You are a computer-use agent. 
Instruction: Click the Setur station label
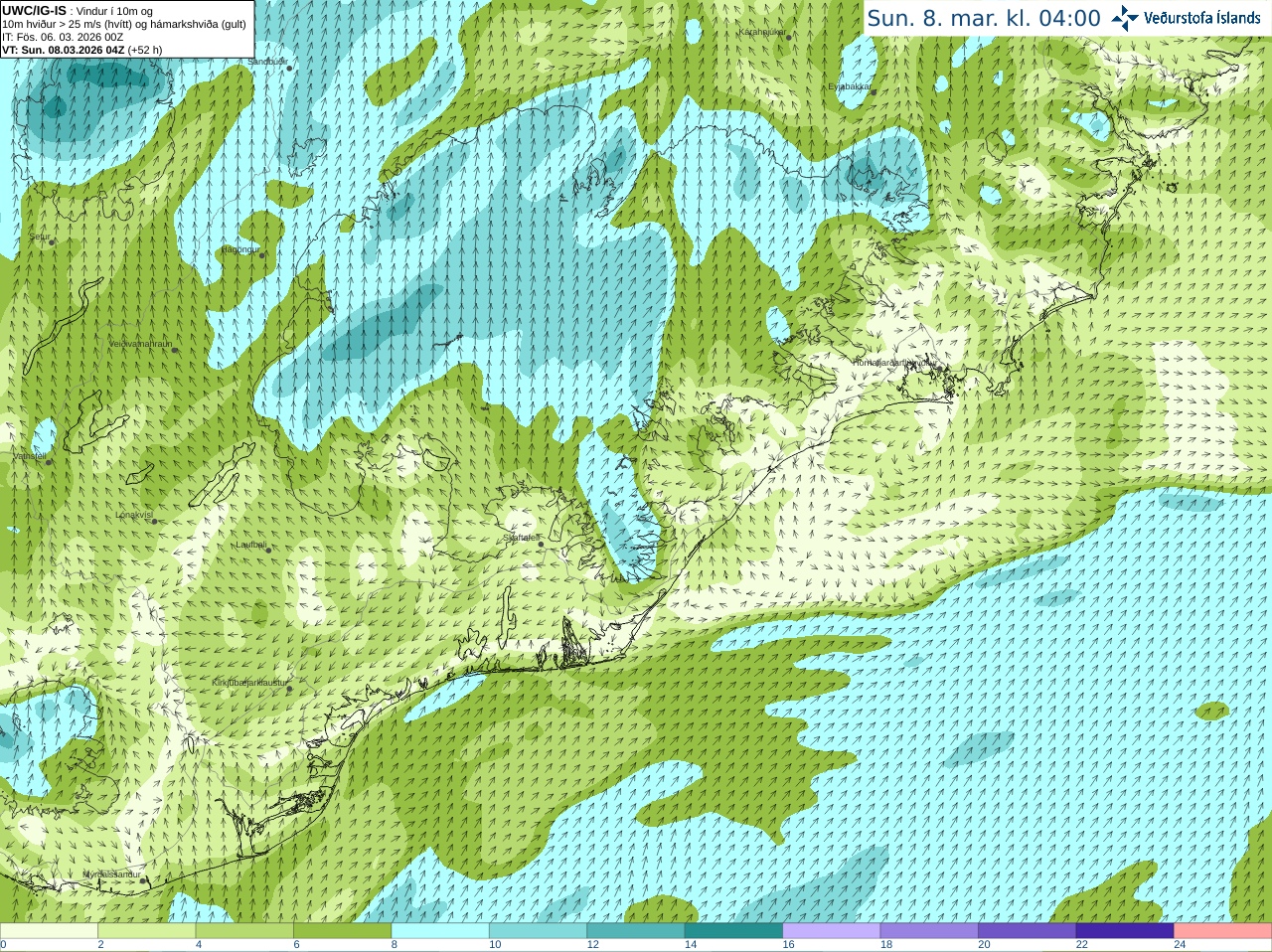pos(40,237)
